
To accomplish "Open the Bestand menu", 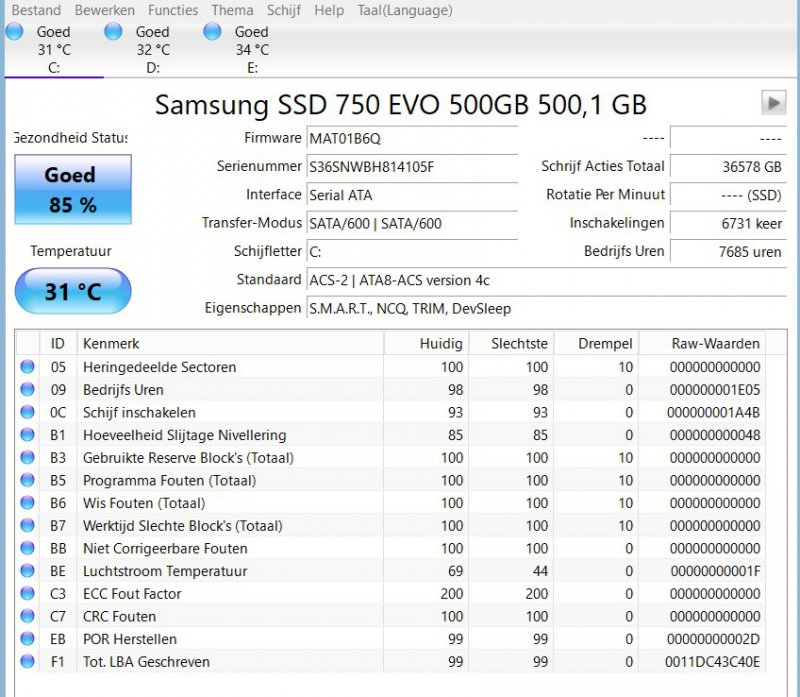I will click(36, 10).
